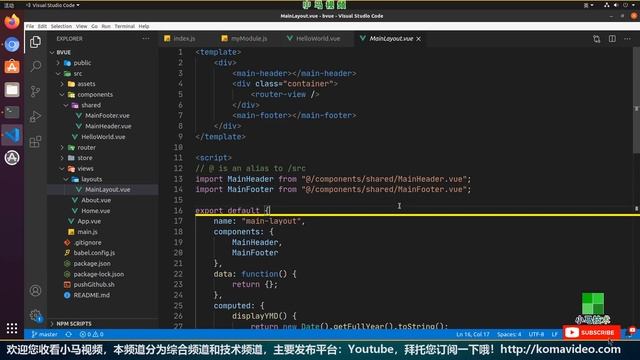Open the errors and warnings status indicator
Image resolution: width=640 pixels, height=360 pixels.
[x=91, y=334]
